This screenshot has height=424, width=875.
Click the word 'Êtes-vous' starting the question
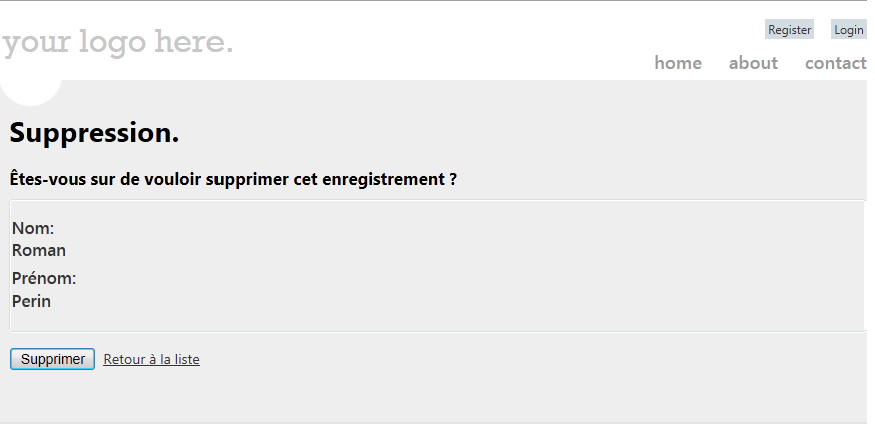[46, 180]
